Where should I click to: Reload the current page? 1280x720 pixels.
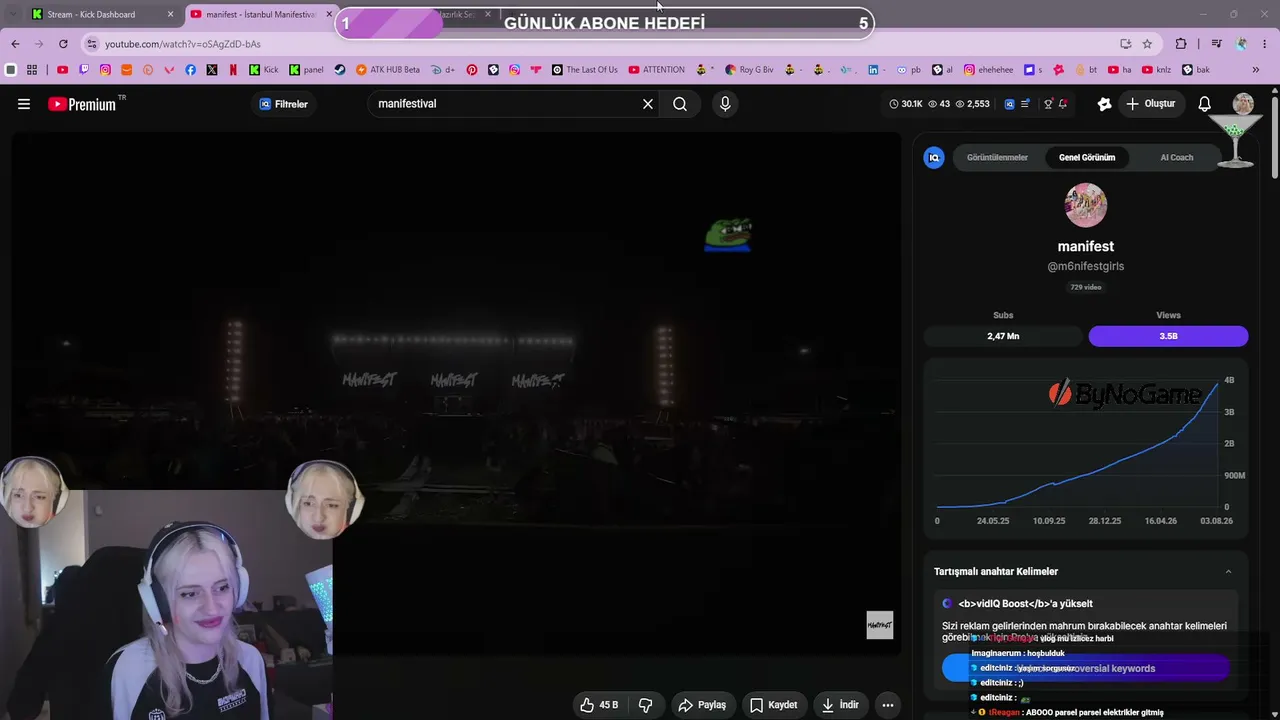(x=63, y=44)
